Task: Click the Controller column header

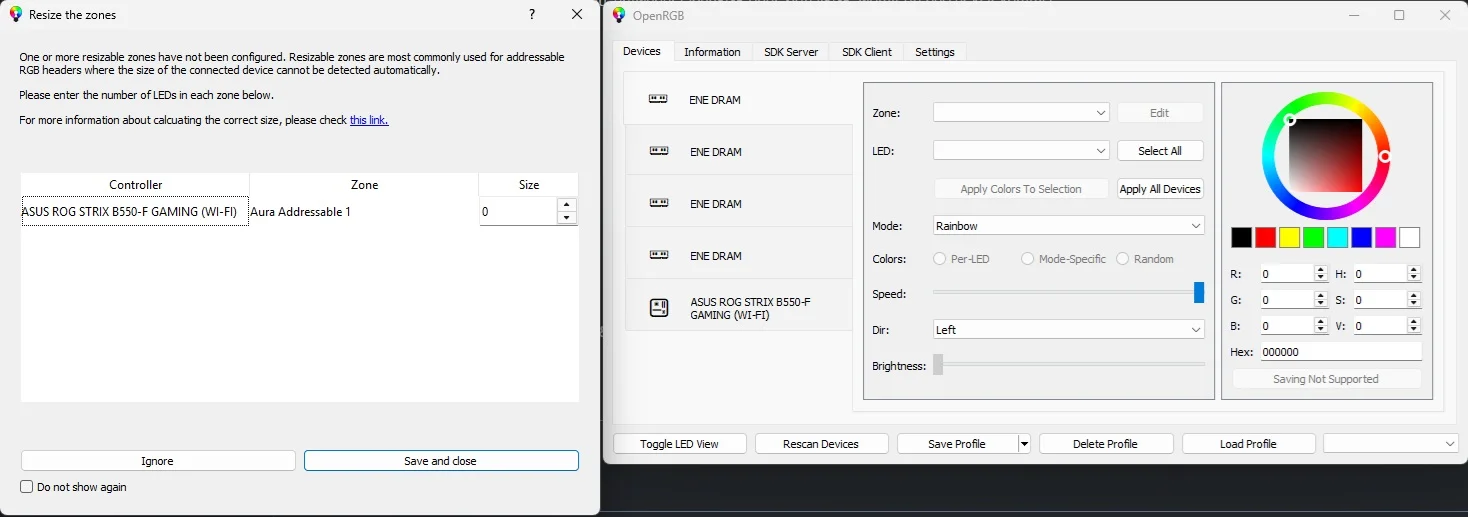Action: coord(135,185)
